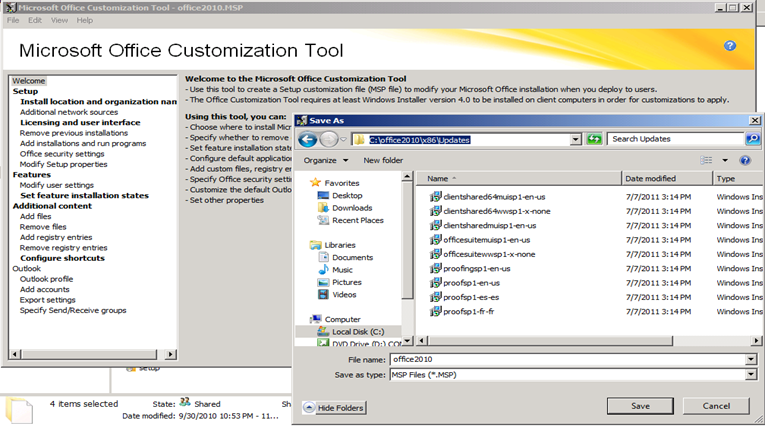The image size is (765, 427).
Task: Click the search magnifier icon in Save As
Action: click(x=752, y=139)
